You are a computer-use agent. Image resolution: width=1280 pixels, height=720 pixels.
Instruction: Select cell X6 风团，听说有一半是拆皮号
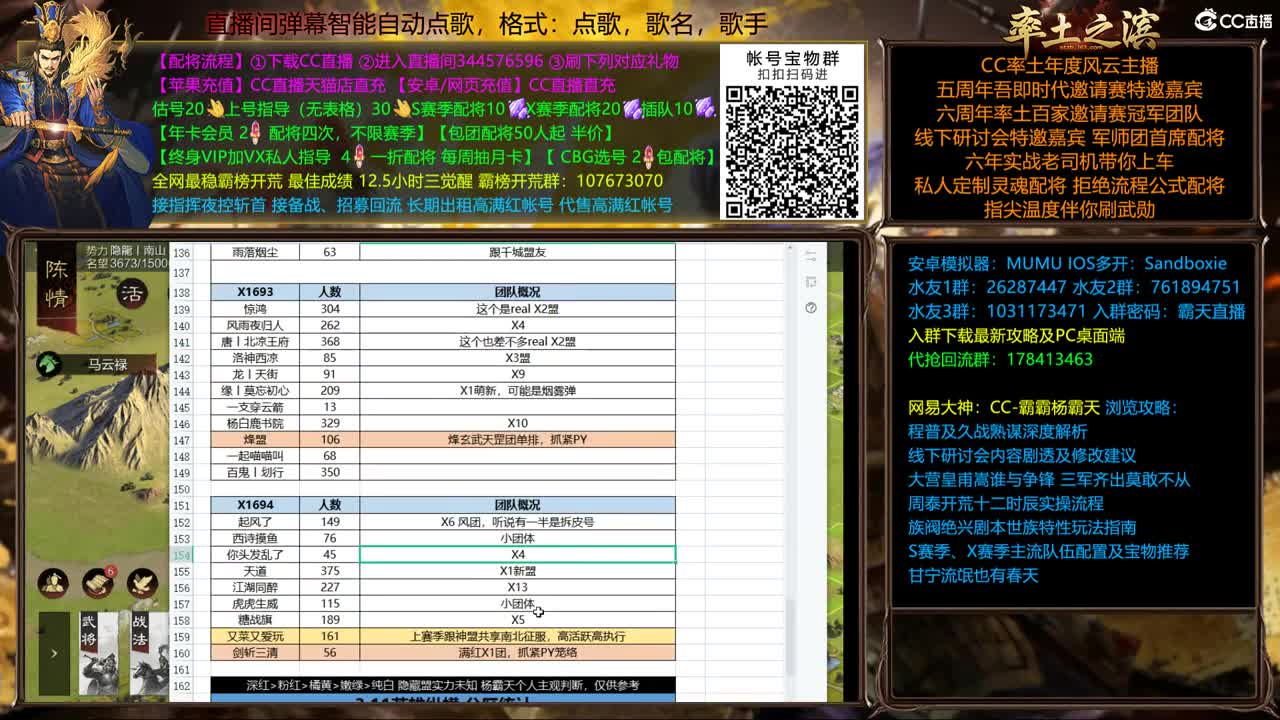coord(517,521)
